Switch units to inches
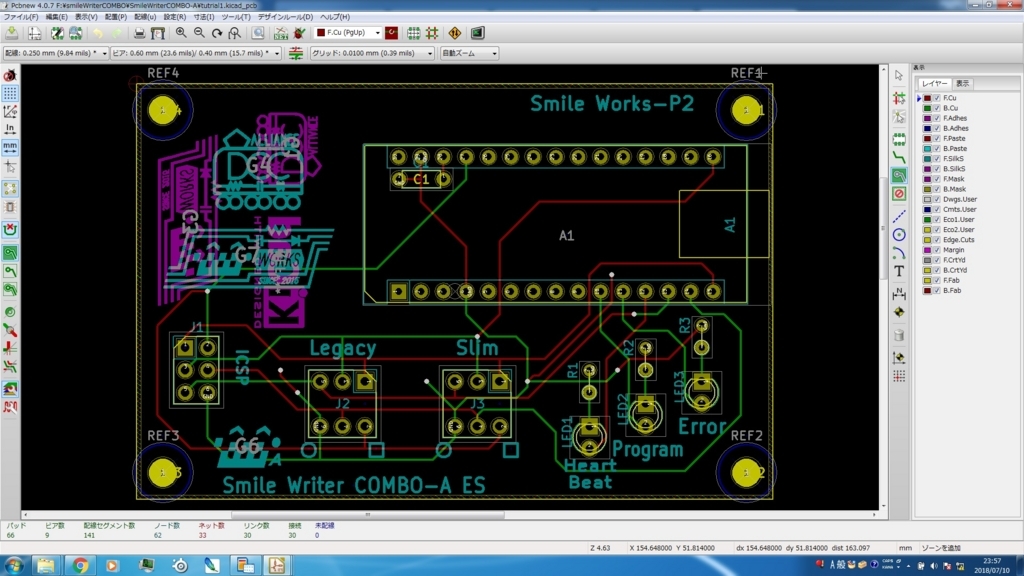The height and width of the screenshot is (576, 1024). click(x=10, y=129)
